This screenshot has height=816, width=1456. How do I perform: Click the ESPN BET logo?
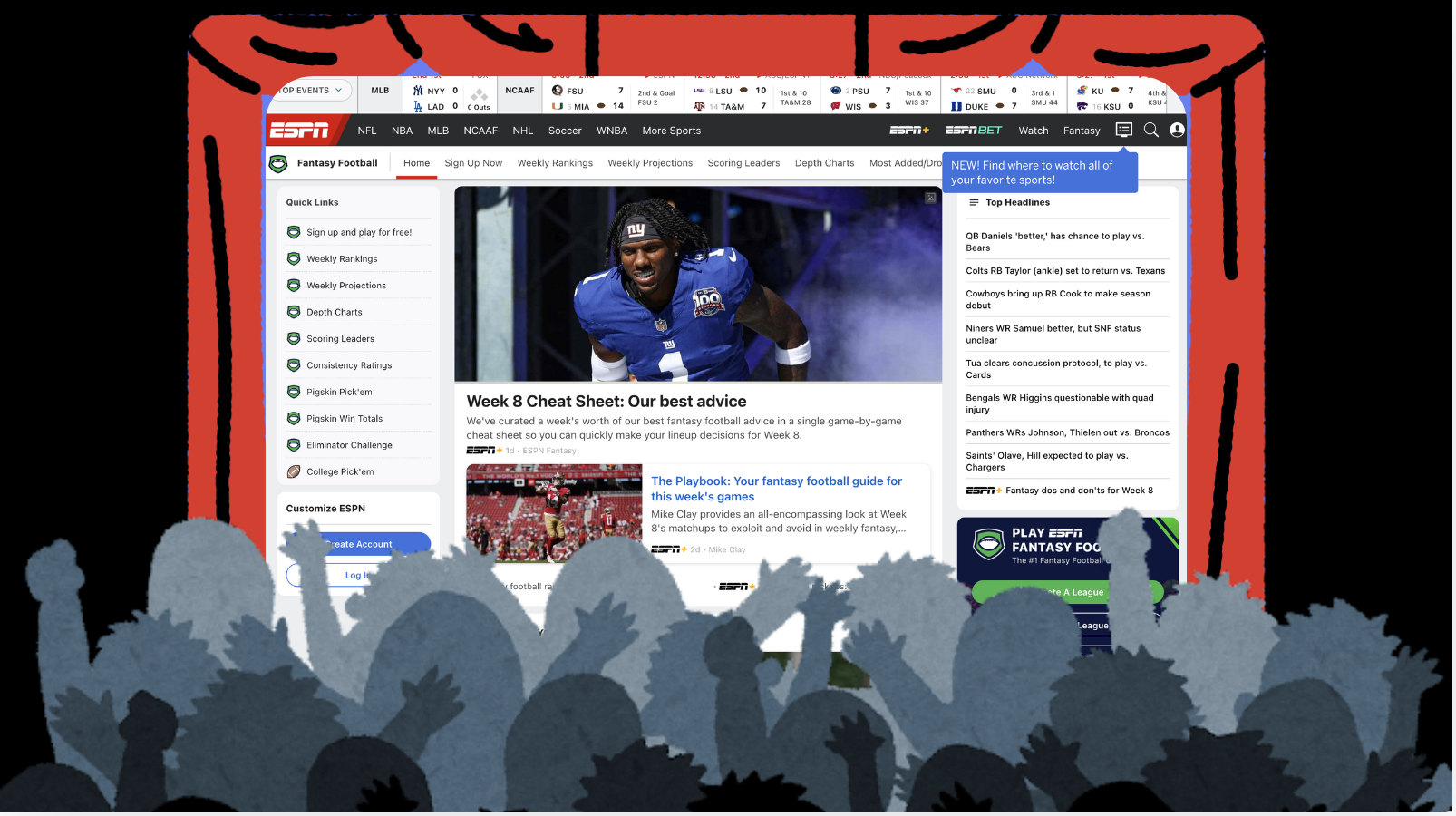(x=974, y=131)
